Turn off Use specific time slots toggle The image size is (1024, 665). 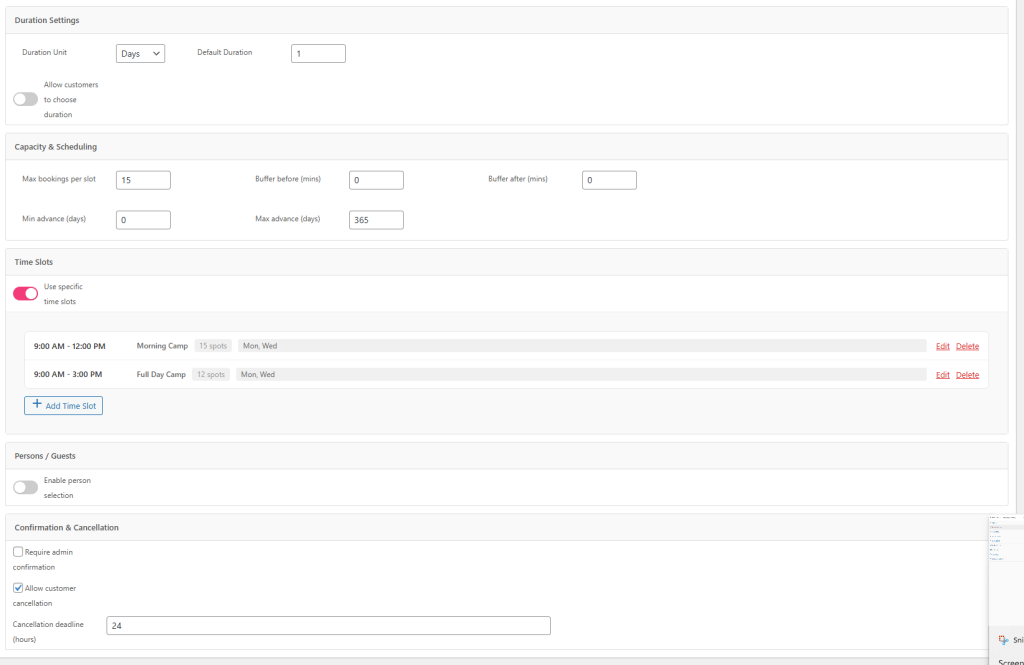click(25, 293)
